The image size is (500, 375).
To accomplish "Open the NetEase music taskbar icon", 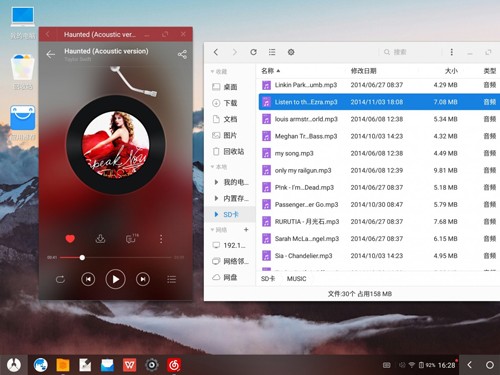I will point(174,365).
